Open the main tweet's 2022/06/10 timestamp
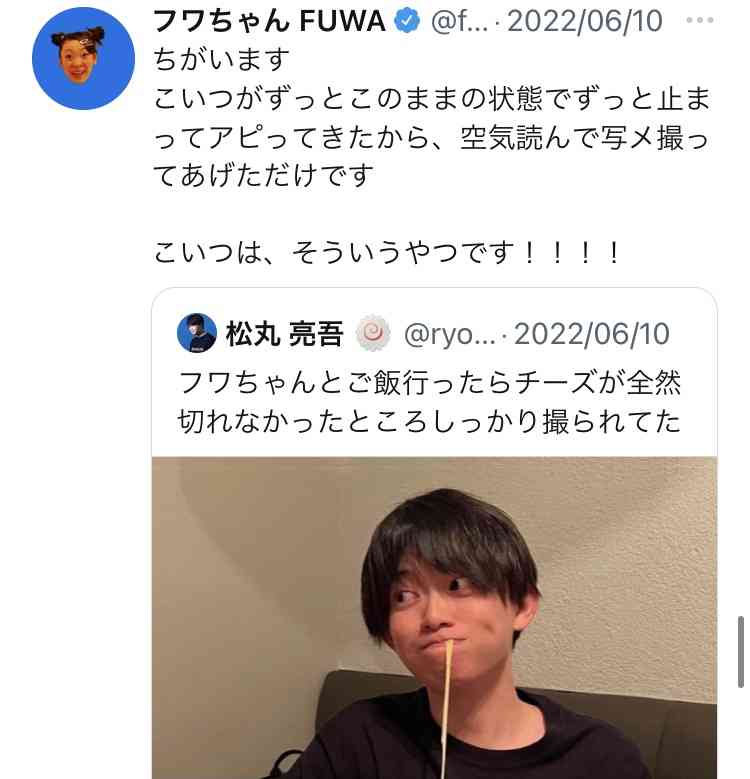This screenshot has height=779, width=750. [x=585, y=21]
